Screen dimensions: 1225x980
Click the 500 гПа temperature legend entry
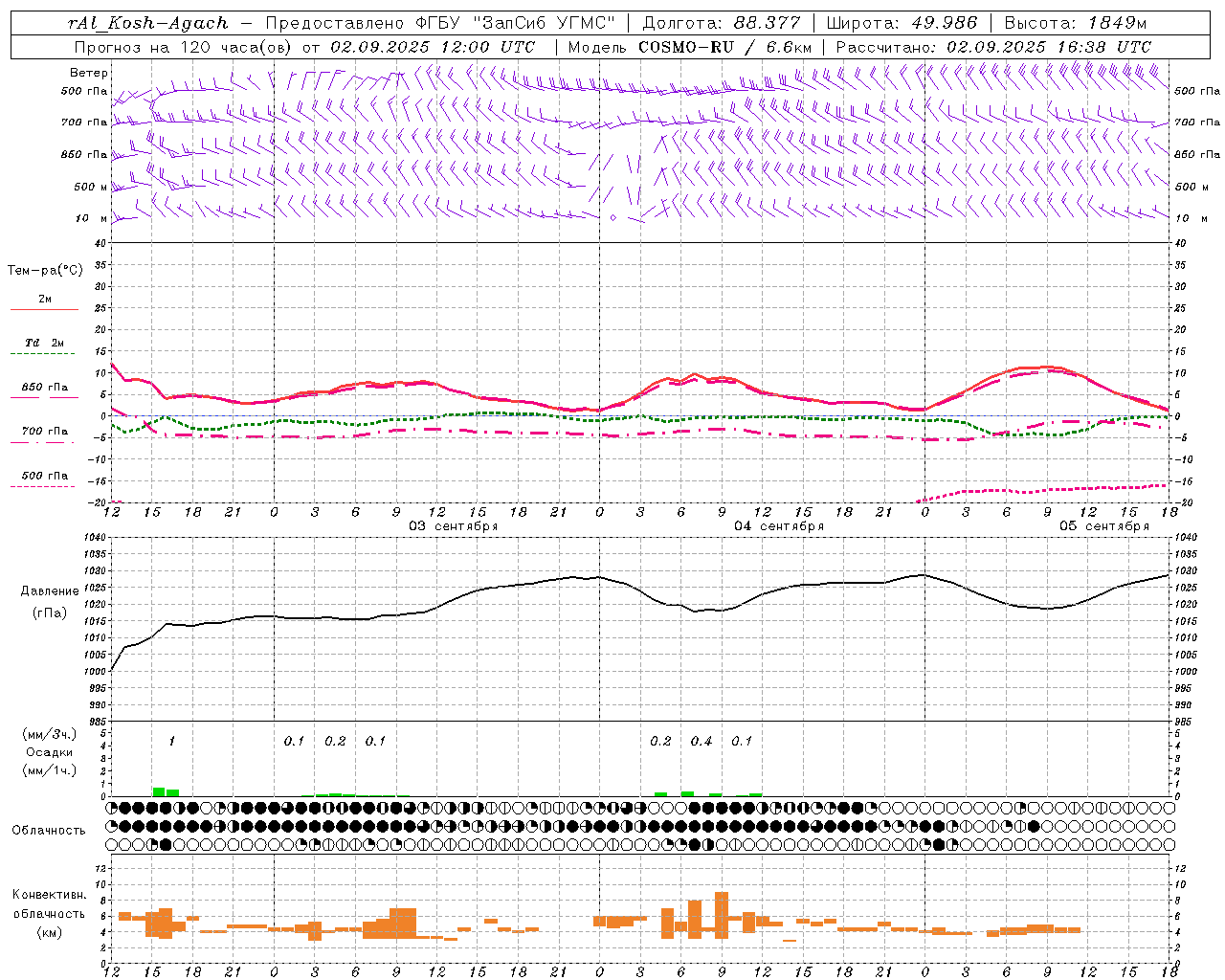coord(44,476)
